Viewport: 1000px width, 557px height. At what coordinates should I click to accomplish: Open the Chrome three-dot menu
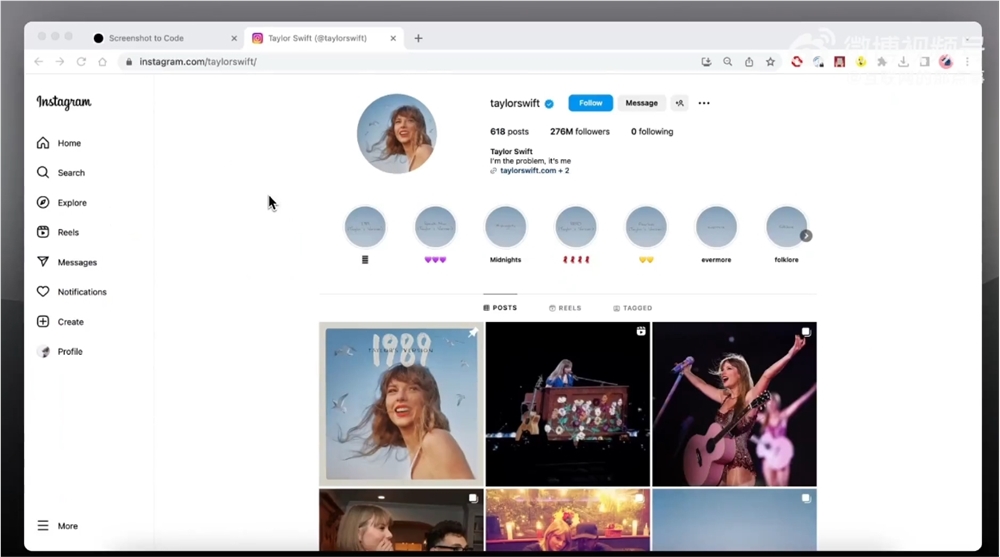point(967,62)
